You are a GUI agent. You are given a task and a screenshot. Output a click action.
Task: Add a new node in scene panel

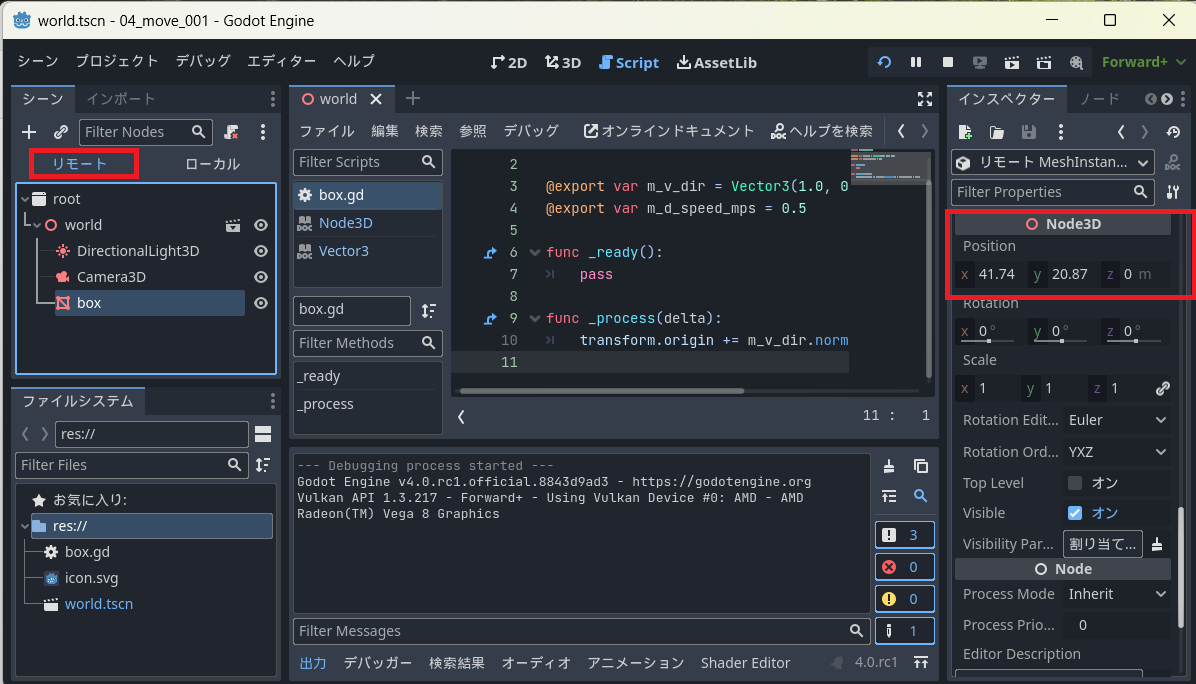pyautogui.click(x=29, y=132)
